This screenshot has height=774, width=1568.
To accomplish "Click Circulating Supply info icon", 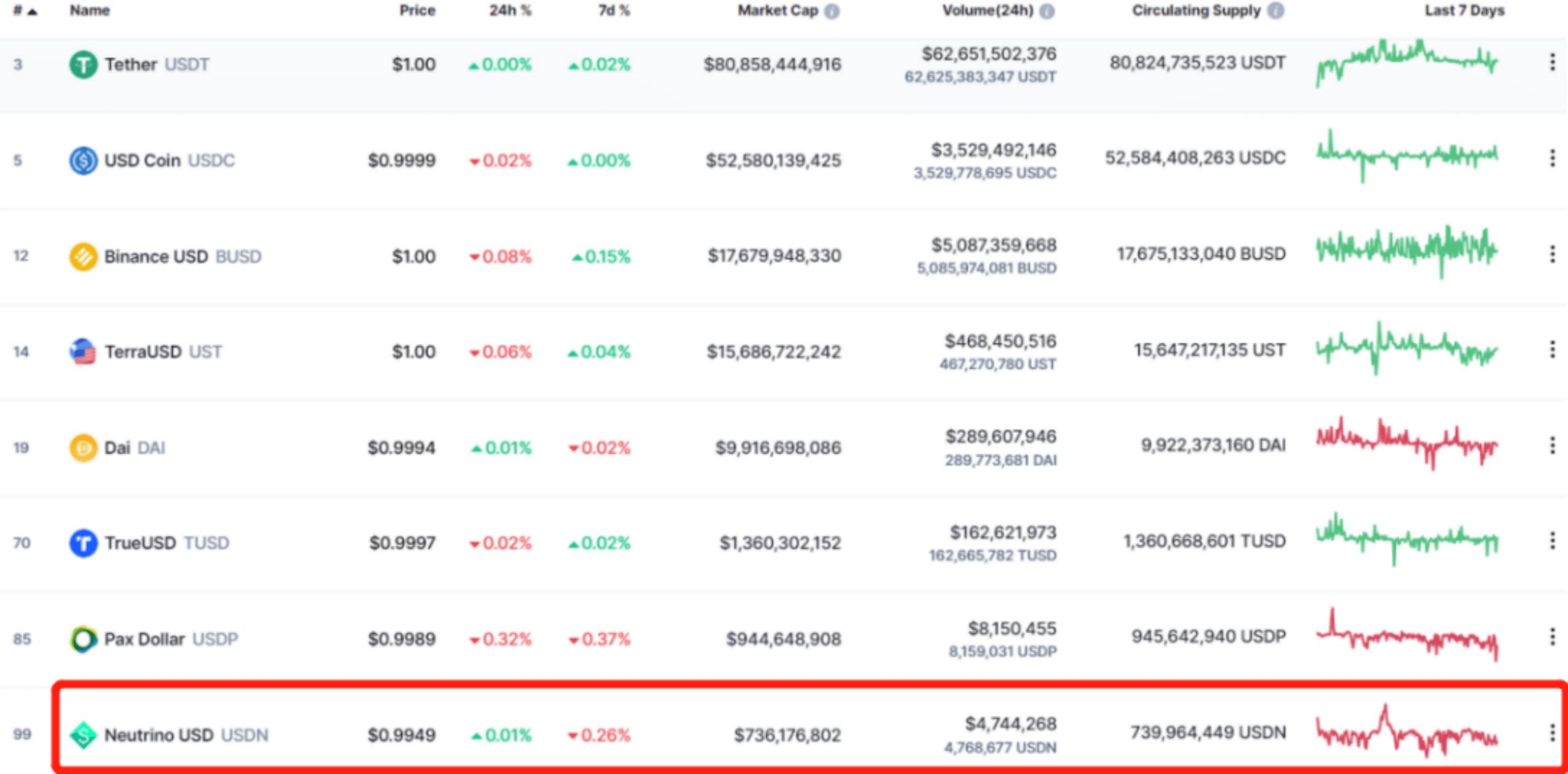I will point(1275,11).
